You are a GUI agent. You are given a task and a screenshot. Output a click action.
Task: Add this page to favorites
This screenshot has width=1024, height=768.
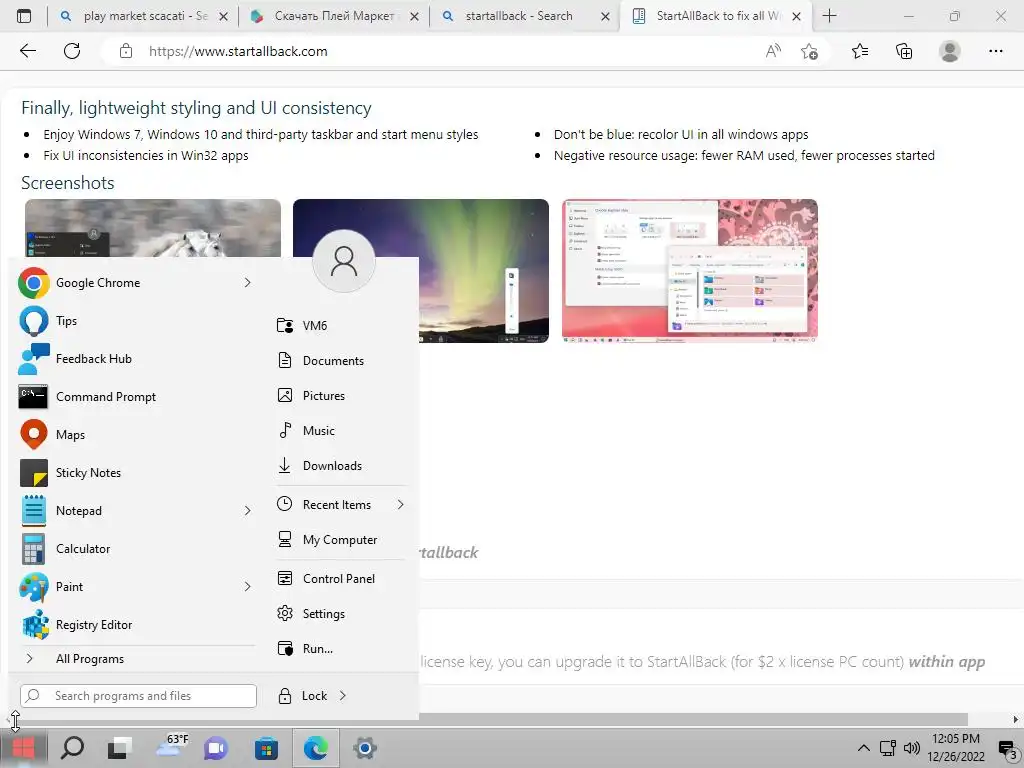pos(809,51)
